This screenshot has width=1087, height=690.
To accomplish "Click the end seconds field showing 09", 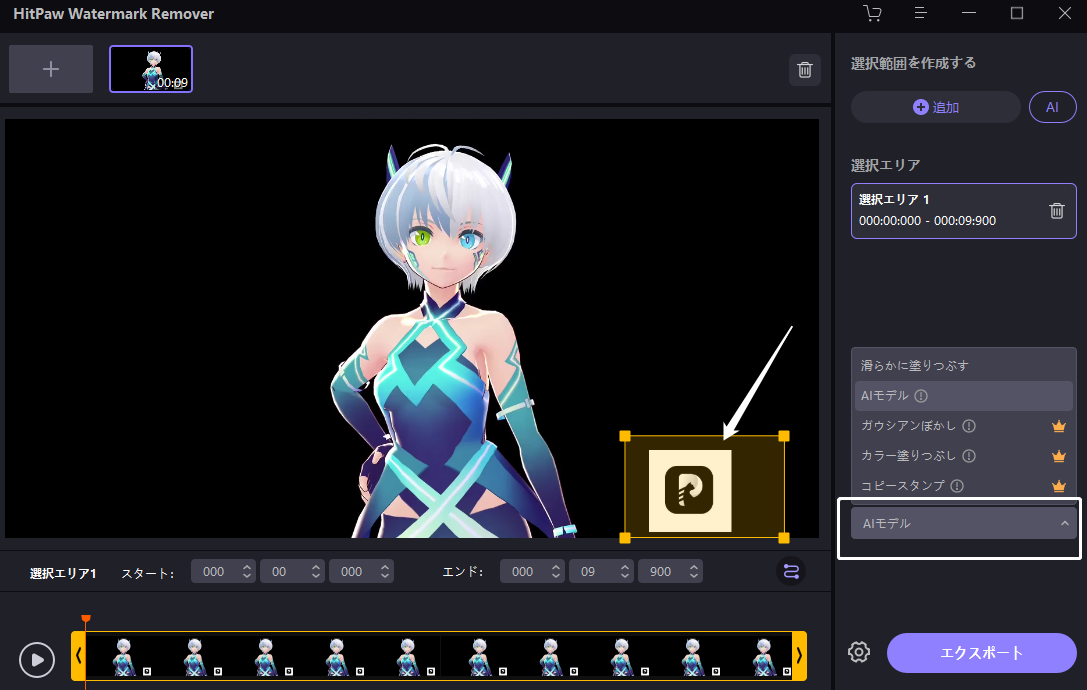I will 601,571.
